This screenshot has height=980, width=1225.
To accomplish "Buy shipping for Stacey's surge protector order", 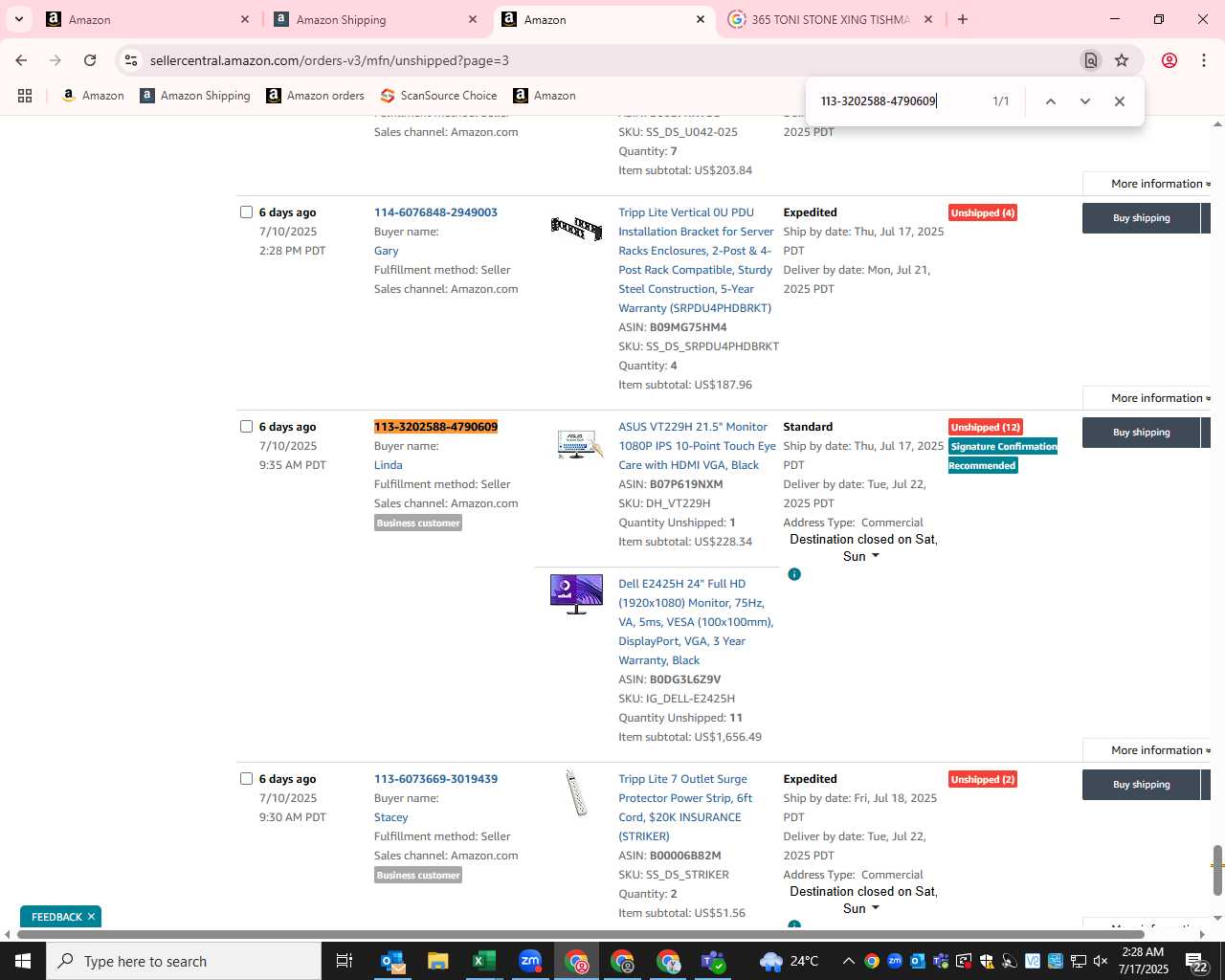I will coord(1141,785).
